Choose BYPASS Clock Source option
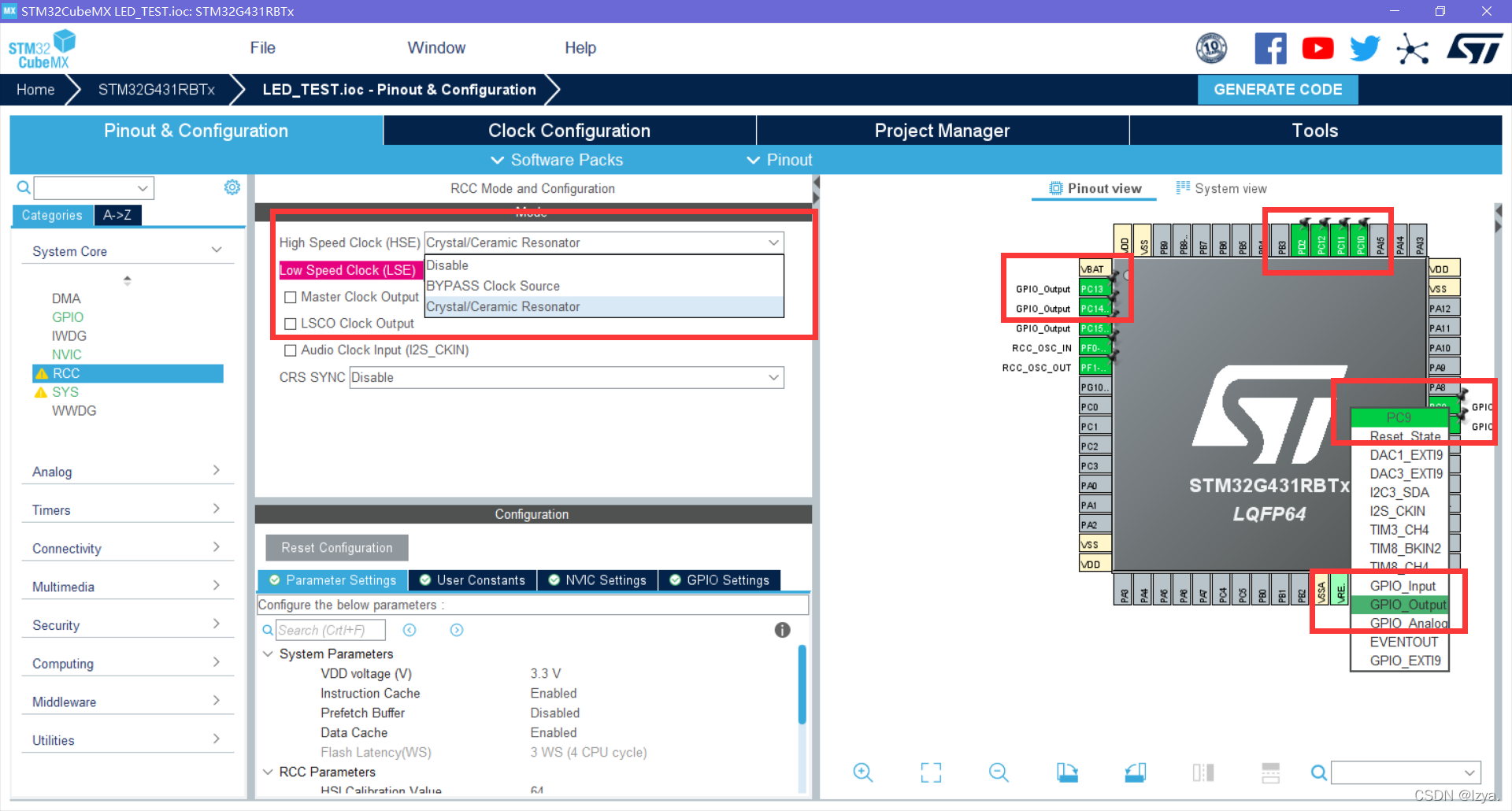This screenshot has width=1512, height=811. point(604,286)
